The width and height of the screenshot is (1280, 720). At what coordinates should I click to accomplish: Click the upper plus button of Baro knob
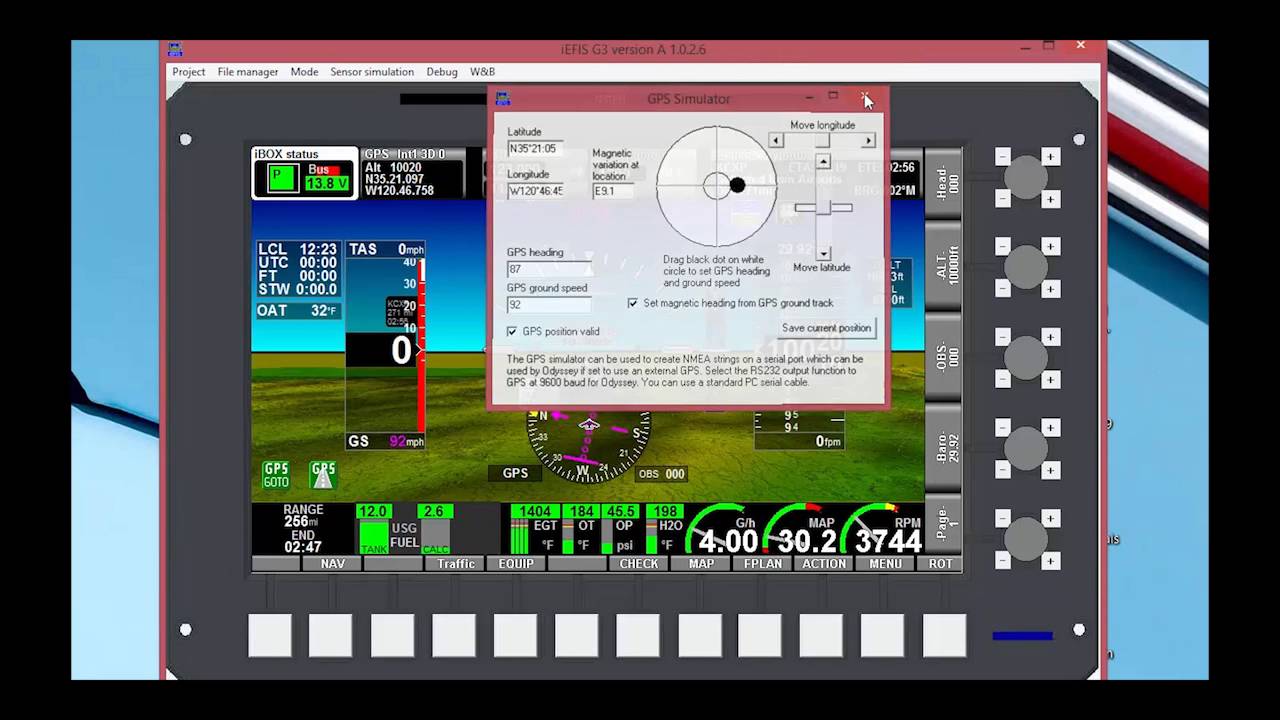[1050, 427]
